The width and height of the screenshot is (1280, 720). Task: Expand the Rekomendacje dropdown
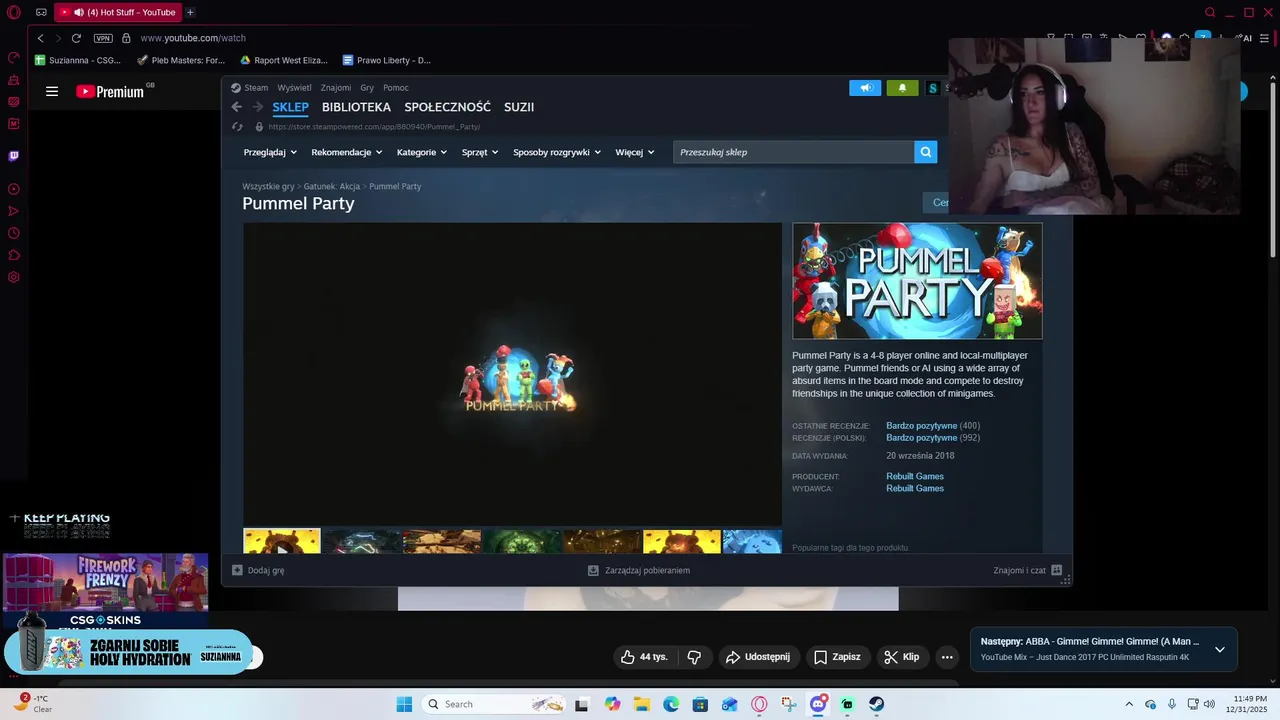click(x=347, y=152)
